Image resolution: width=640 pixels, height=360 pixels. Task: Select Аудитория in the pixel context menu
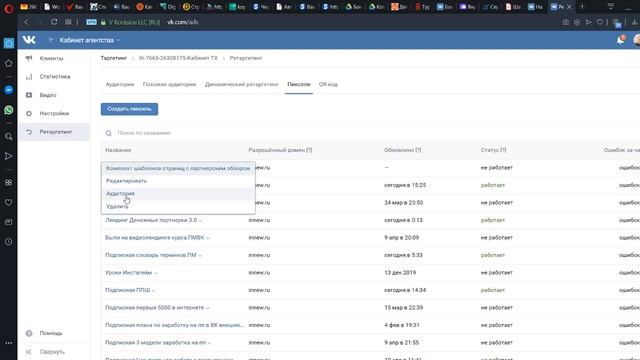(178, 193)
